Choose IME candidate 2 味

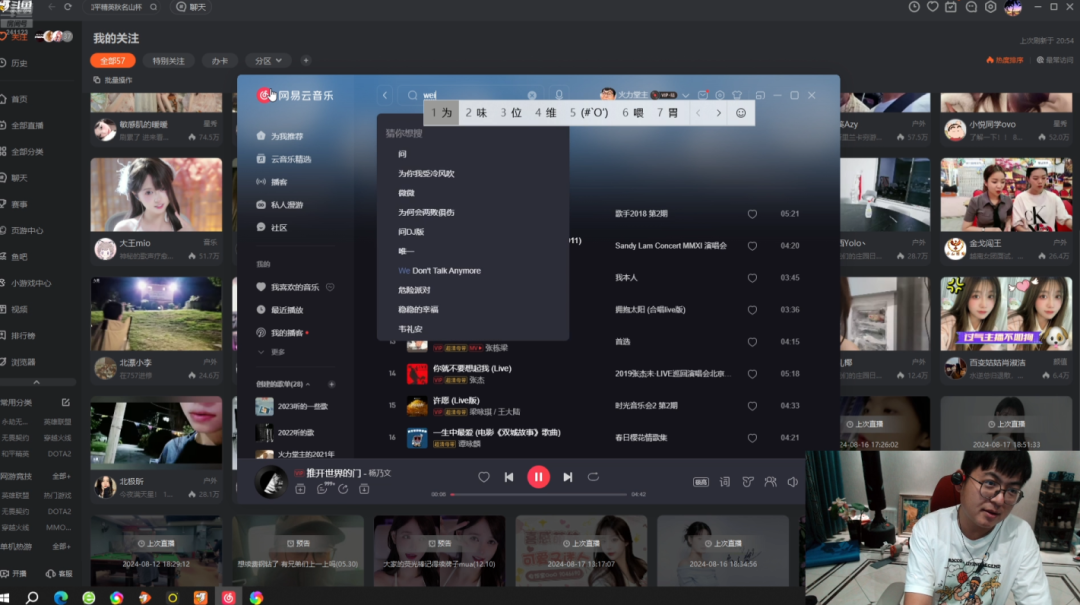pos(476,113)
